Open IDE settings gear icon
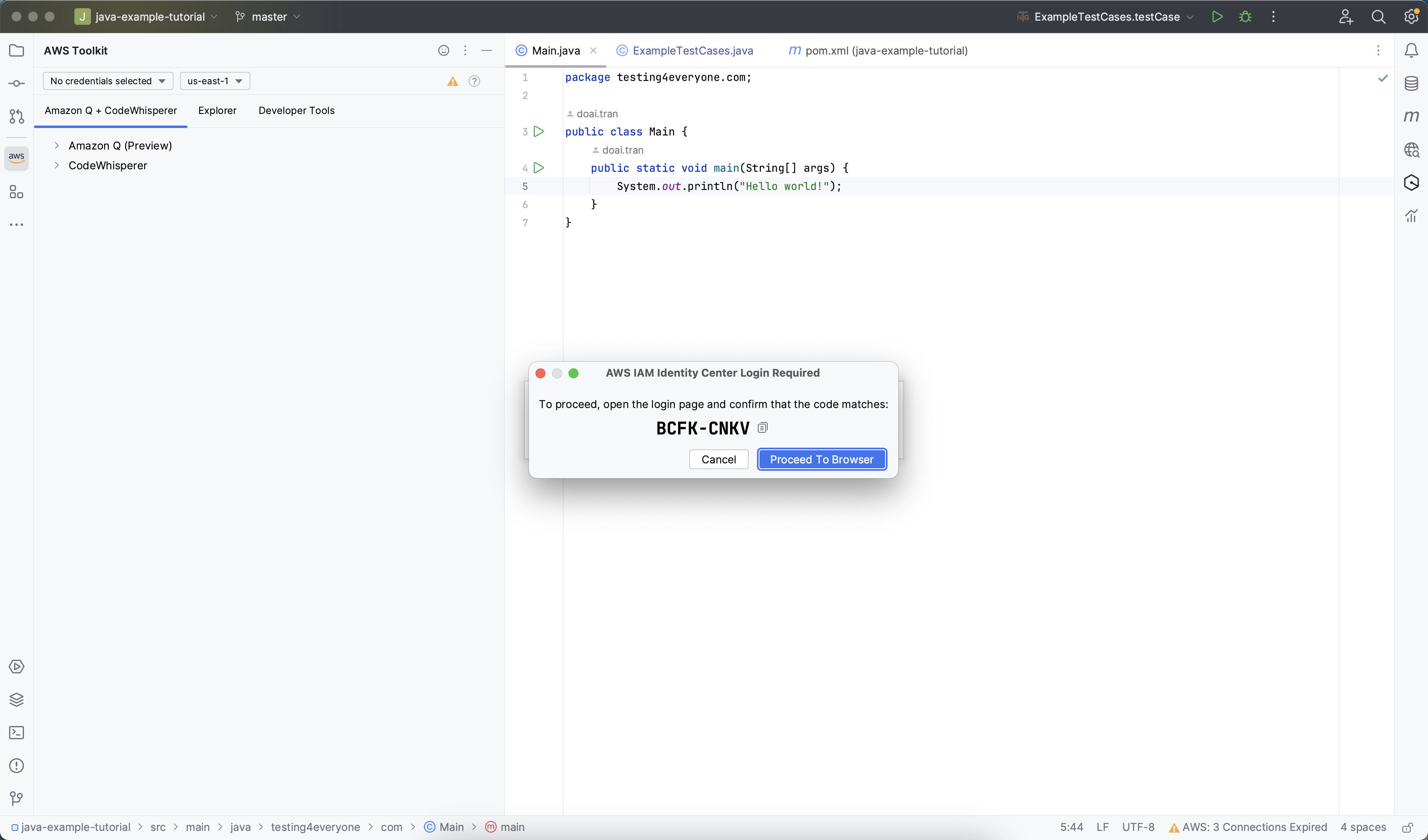 point(1411,17)
